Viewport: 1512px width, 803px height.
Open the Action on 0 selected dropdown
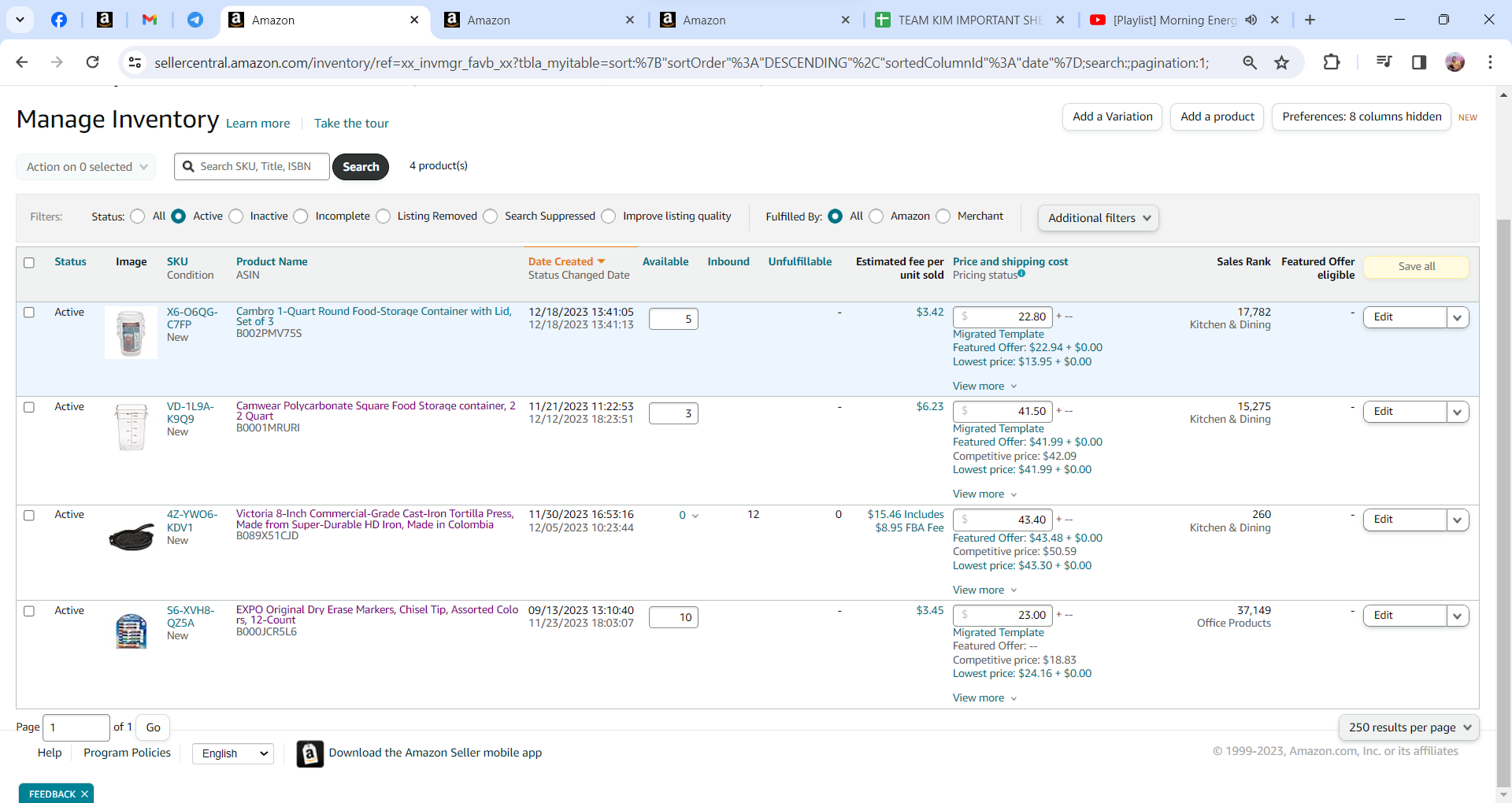coord(86,166)
